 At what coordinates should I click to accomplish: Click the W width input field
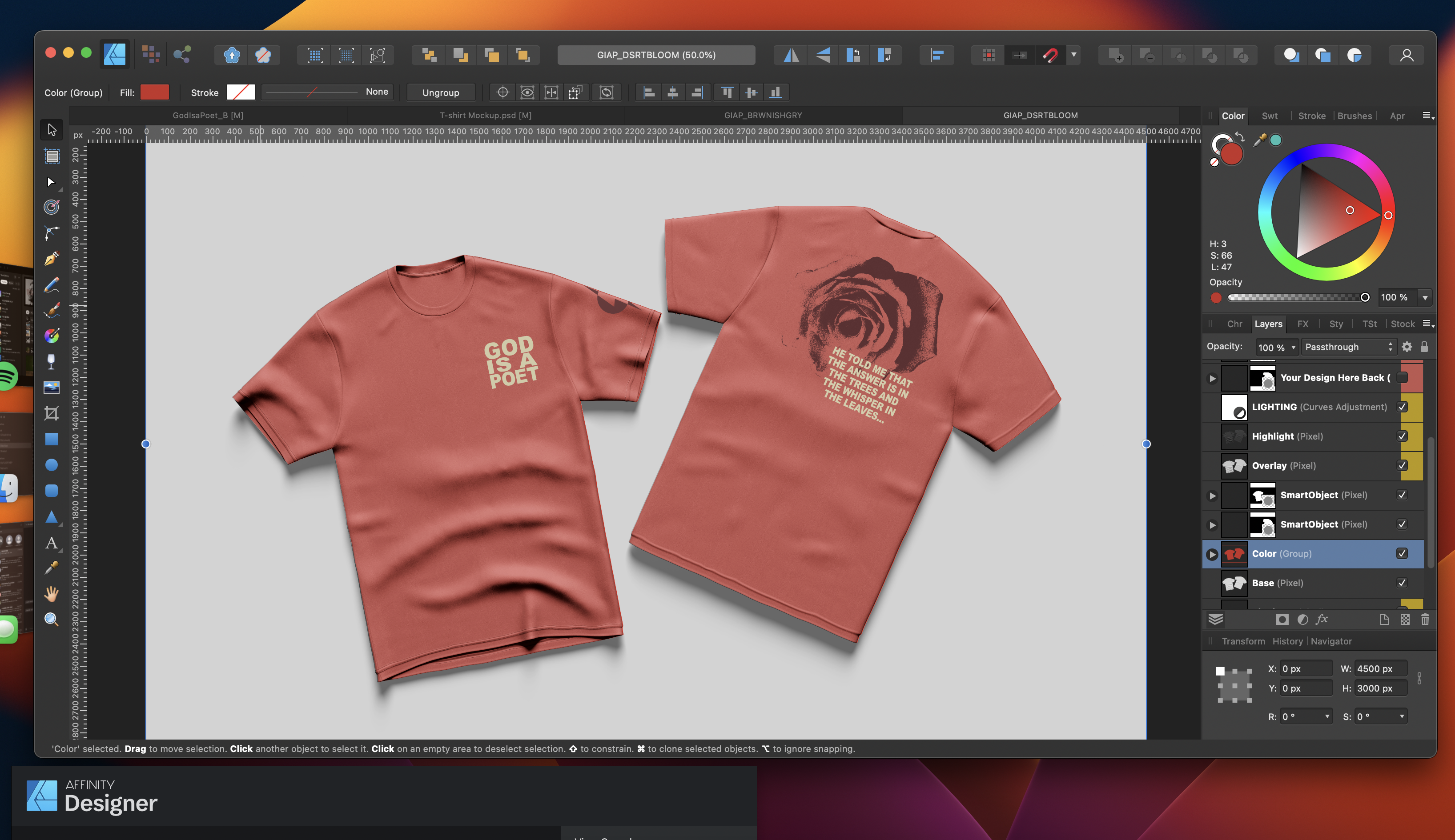click(1380, 668)
